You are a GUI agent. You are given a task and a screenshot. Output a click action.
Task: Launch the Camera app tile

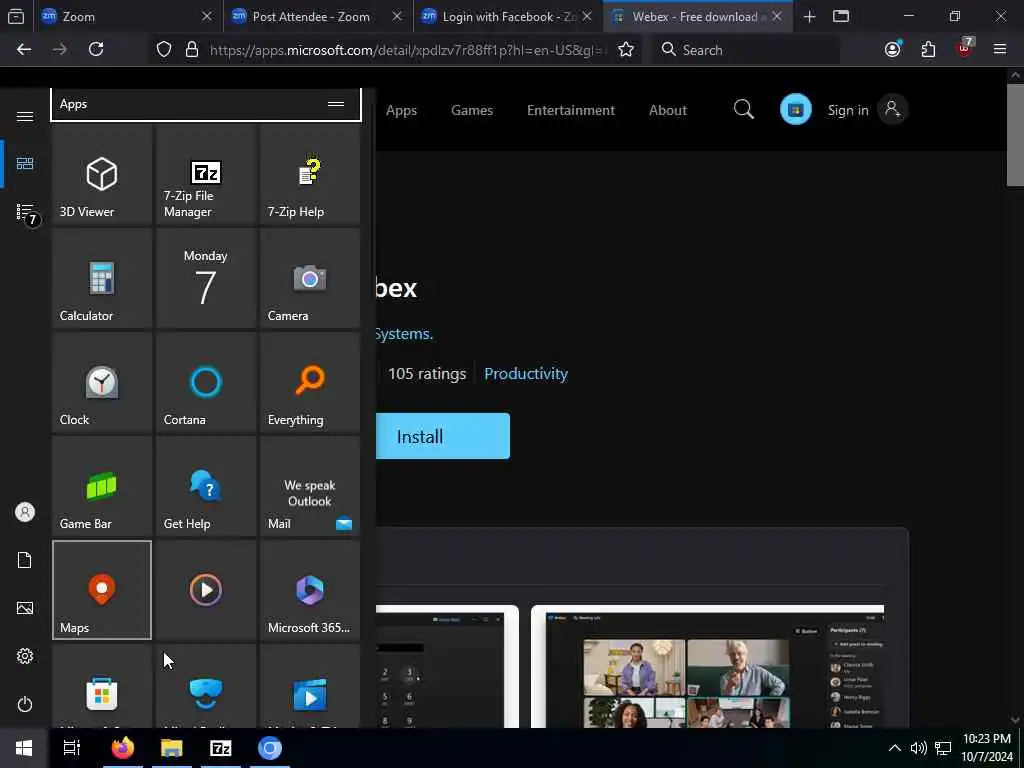click(x=310, y=279)
